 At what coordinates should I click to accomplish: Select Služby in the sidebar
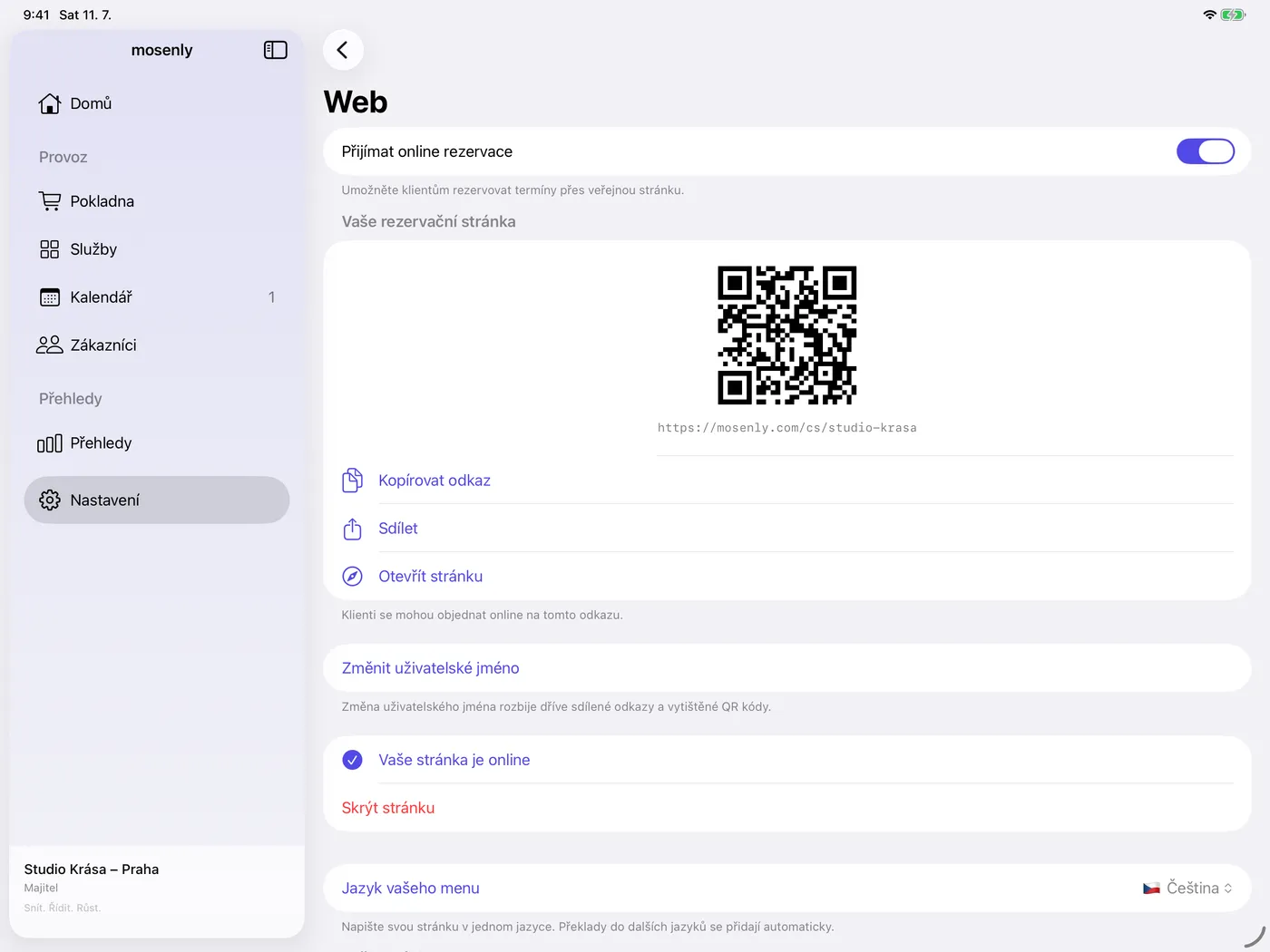tap(157, 249)
